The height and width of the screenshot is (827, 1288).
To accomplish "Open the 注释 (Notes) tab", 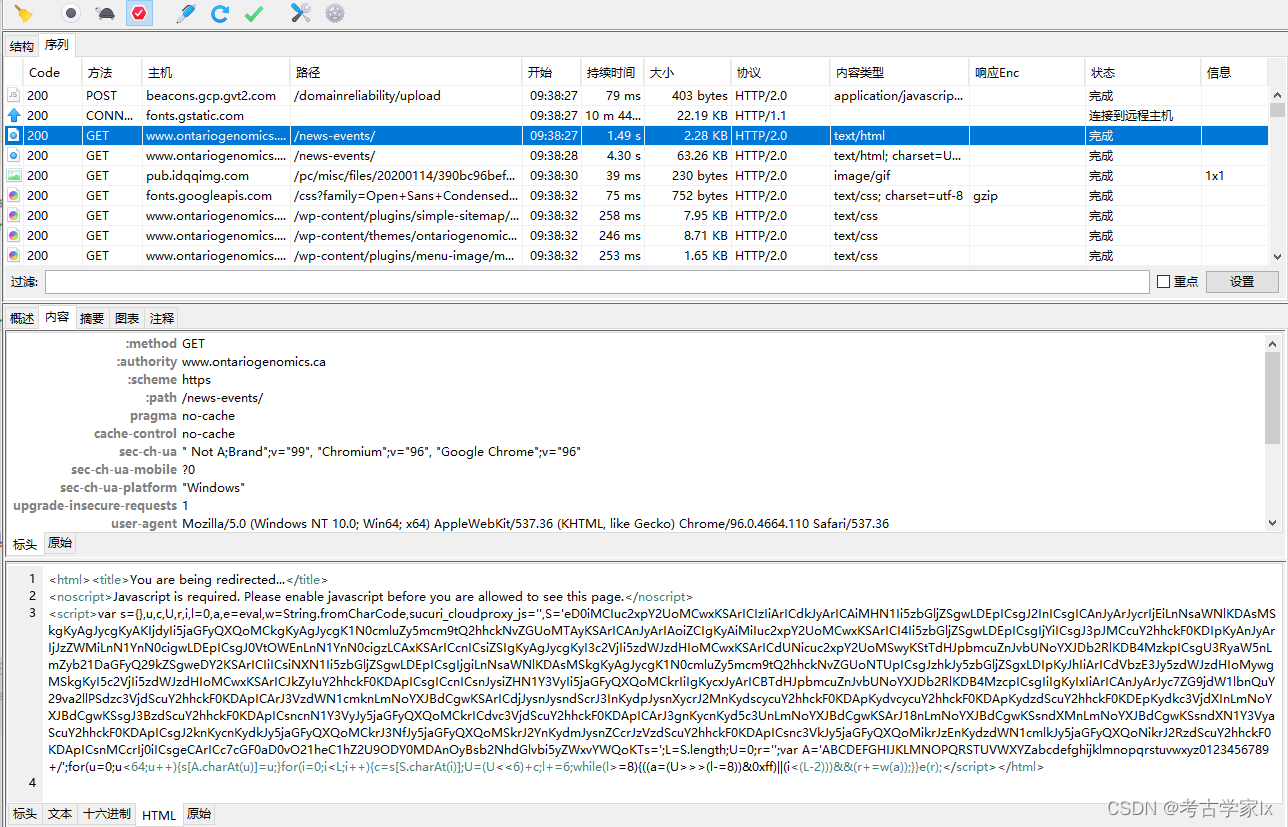I will 161,318.
